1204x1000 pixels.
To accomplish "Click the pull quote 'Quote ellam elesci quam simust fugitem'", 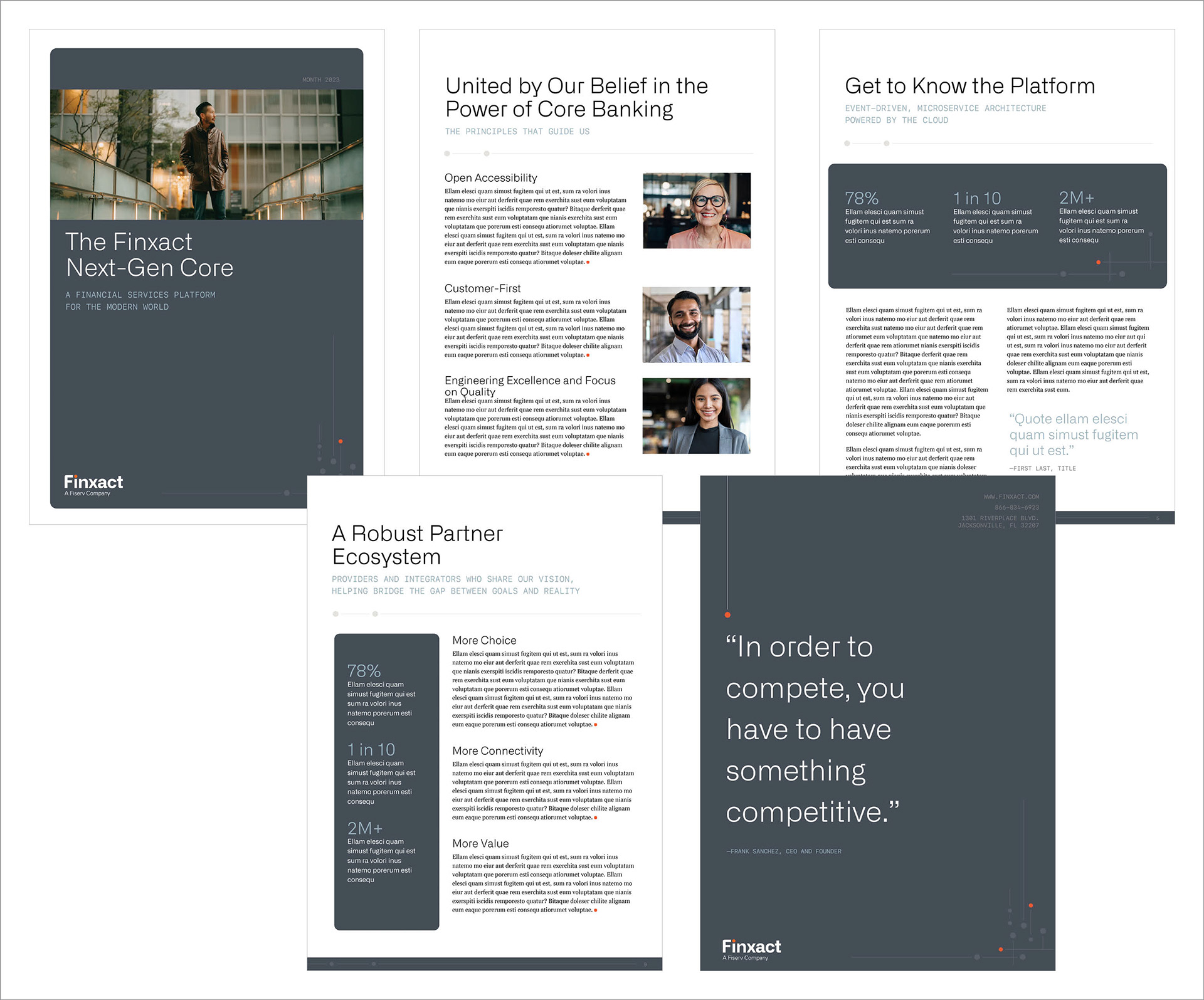I will (1074, 434).
